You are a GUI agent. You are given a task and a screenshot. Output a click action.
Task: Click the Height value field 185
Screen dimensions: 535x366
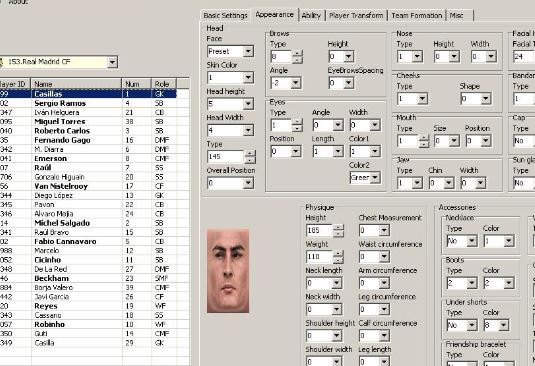[320, 231]
